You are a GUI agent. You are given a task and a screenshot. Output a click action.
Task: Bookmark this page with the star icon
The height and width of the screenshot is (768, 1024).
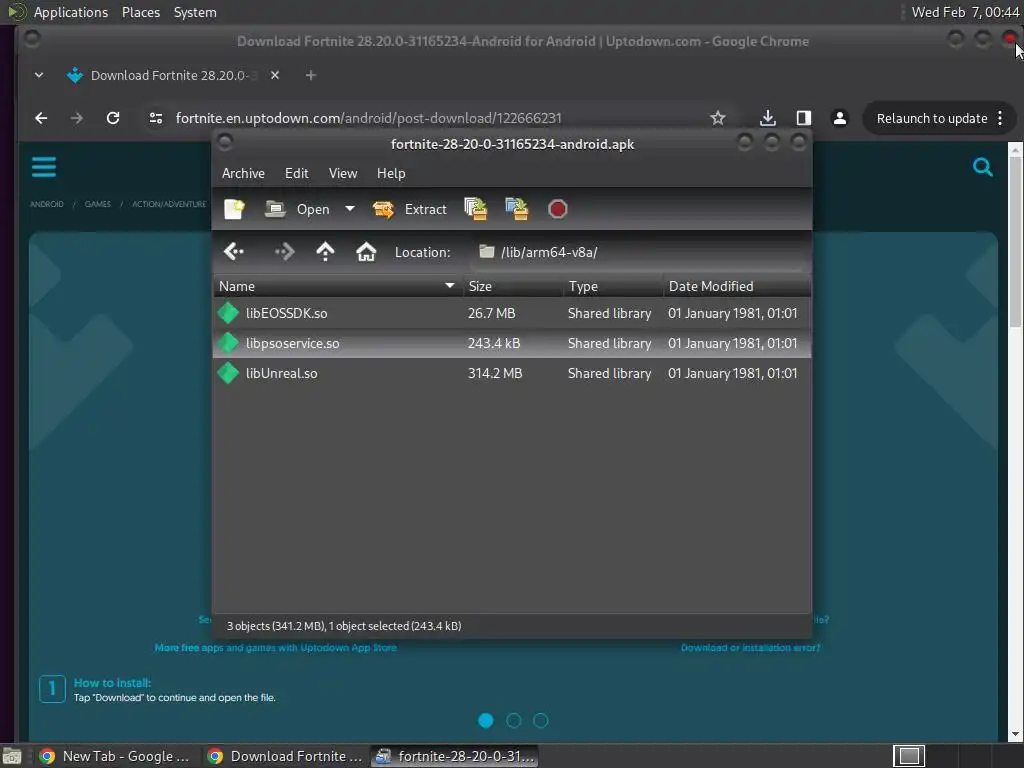[x=718, y=118]
